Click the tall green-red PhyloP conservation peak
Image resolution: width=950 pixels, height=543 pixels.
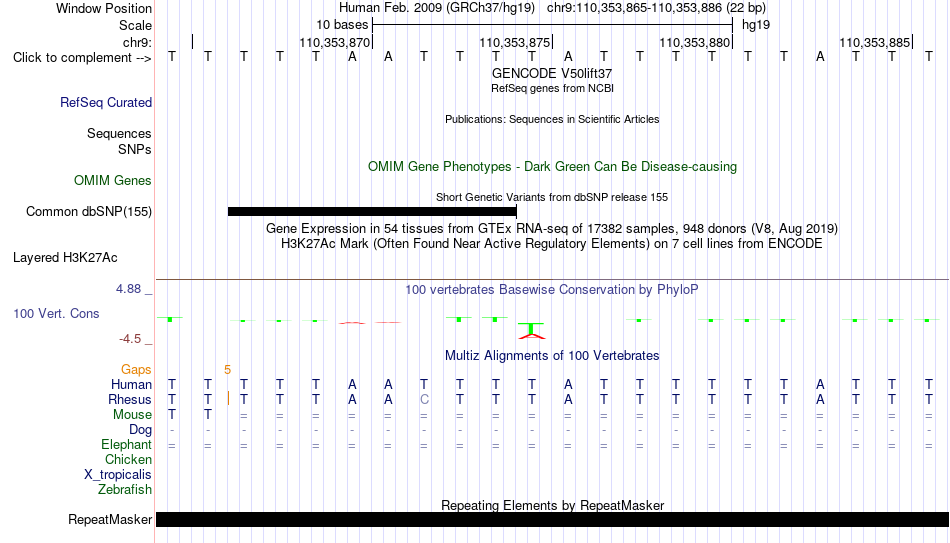tap(531, 330)
